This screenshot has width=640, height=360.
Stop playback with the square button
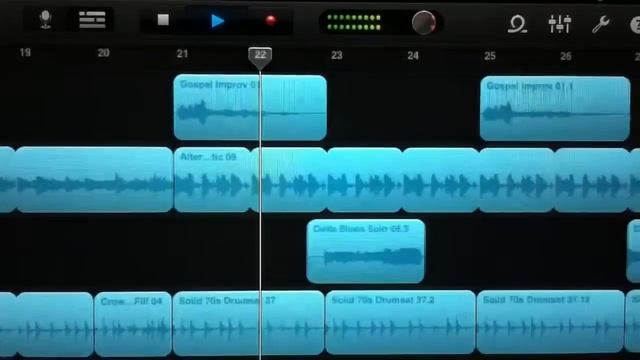[163, 20]
